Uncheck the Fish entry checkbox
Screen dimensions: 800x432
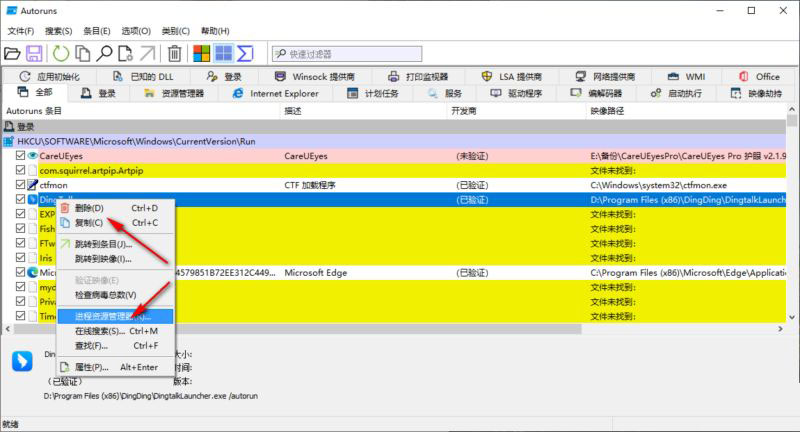point(20,228)
